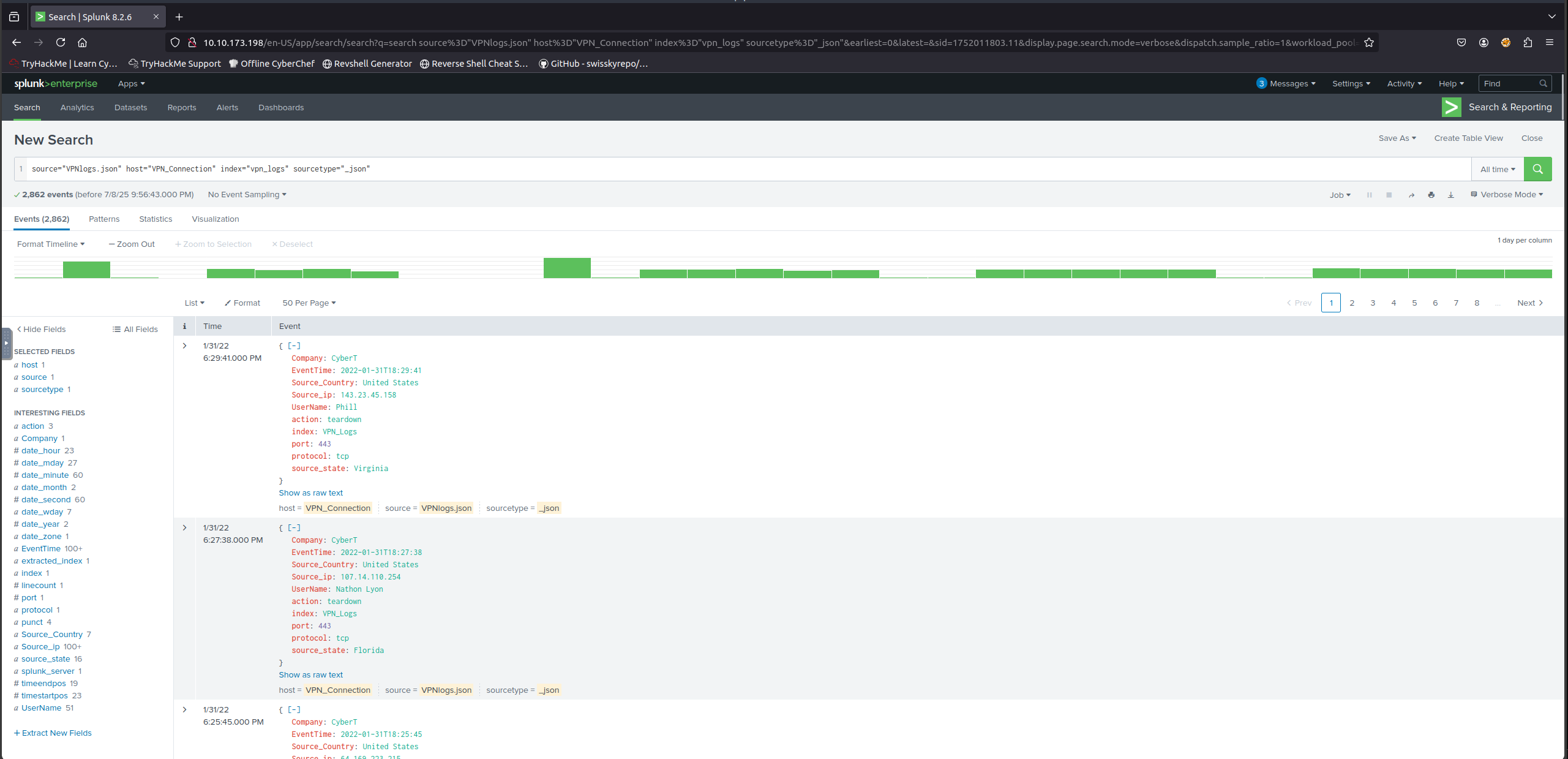1568x759 pixels.
Task: Open the Settings dropdown
Action: [x=1351, y=83]
